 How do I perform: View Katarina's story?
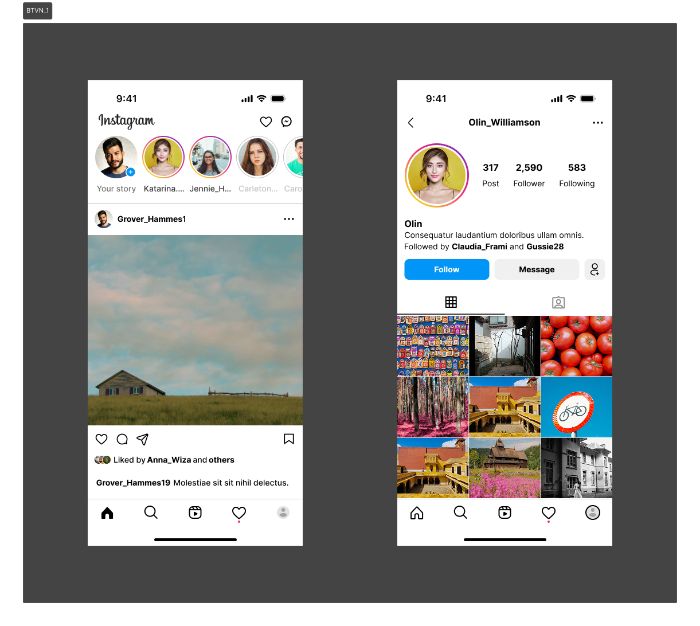click(163, 157)
